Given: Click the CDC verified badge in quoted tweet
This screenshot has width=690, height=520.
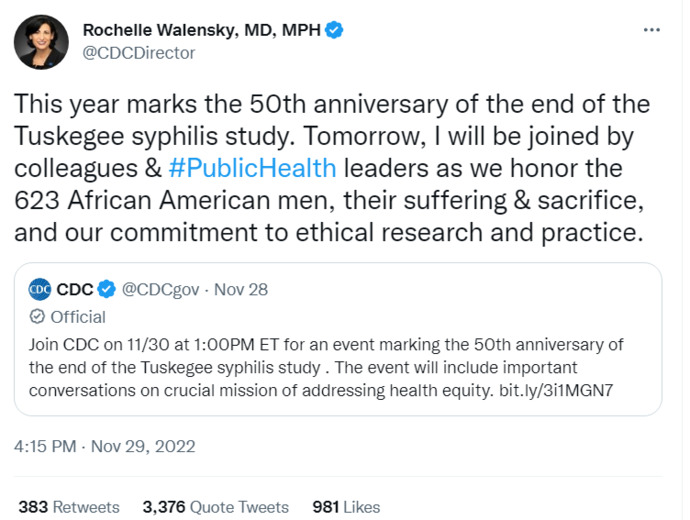Looking at the screenshot, I should click(x=106, y=289).
